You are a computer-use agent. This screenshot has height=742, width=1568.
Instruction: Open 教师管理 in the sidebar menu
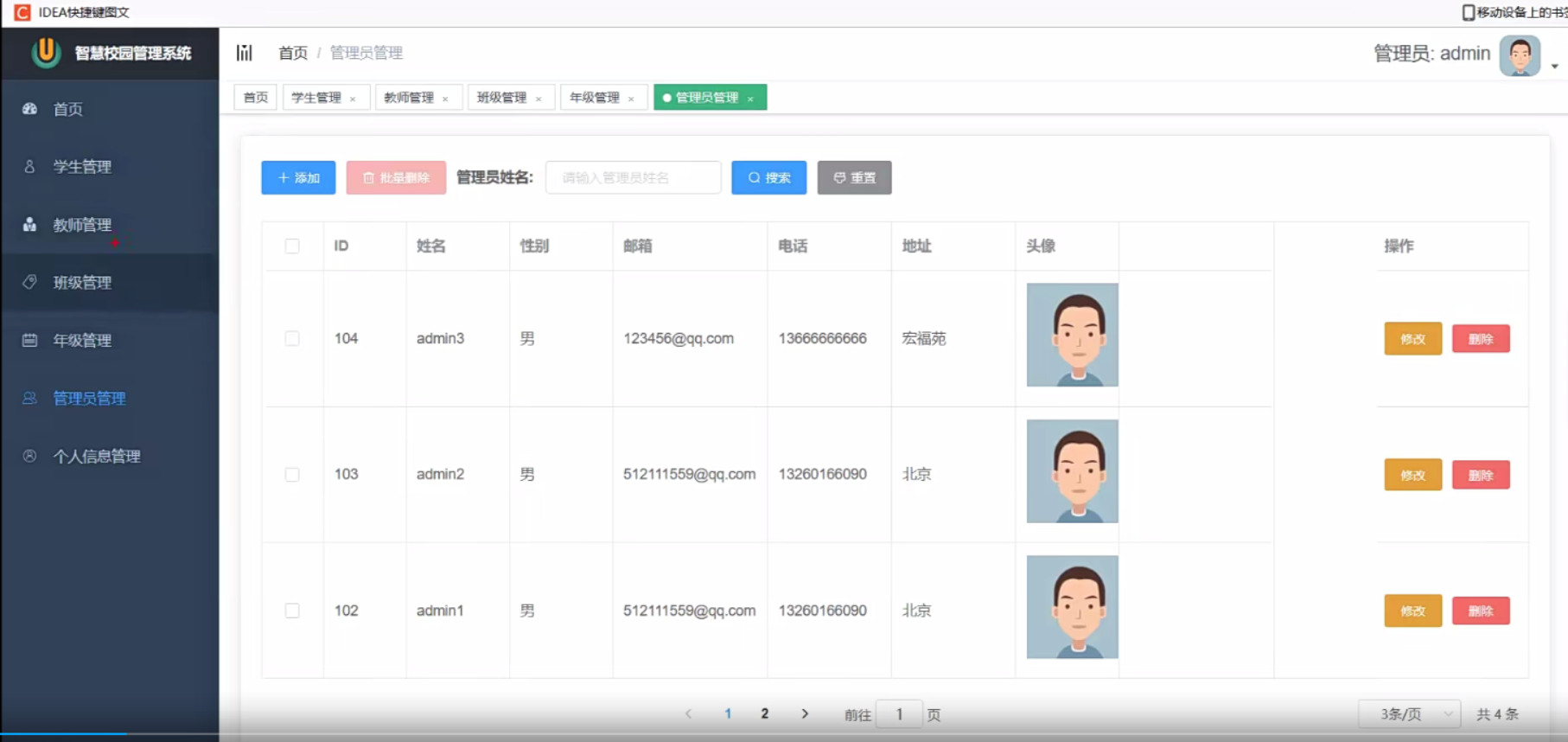coord(110,224)
